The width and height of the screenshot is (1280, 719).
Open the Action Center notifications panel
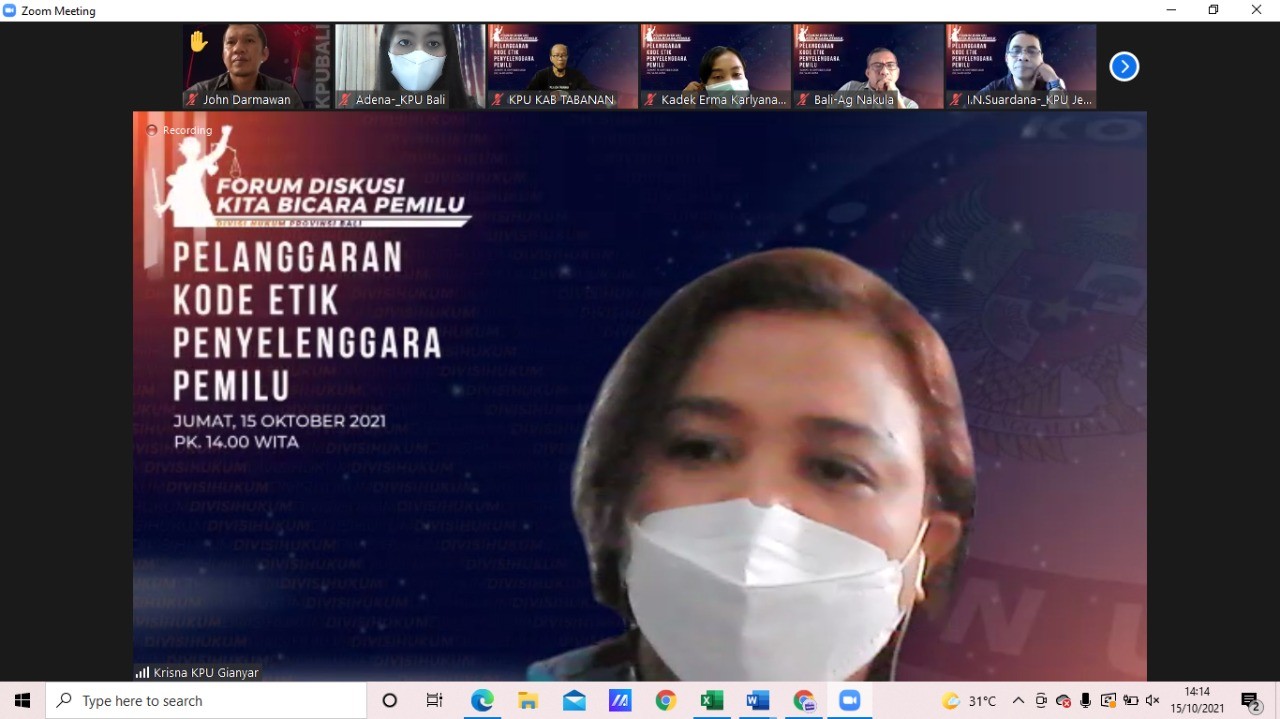point(1250,701)
